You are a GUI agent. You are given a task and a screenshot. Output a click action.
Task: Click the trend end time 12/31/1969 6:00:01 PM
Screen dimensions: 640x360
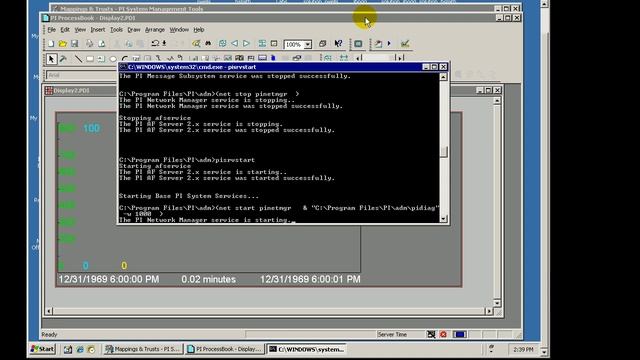[x=310, y=280]
